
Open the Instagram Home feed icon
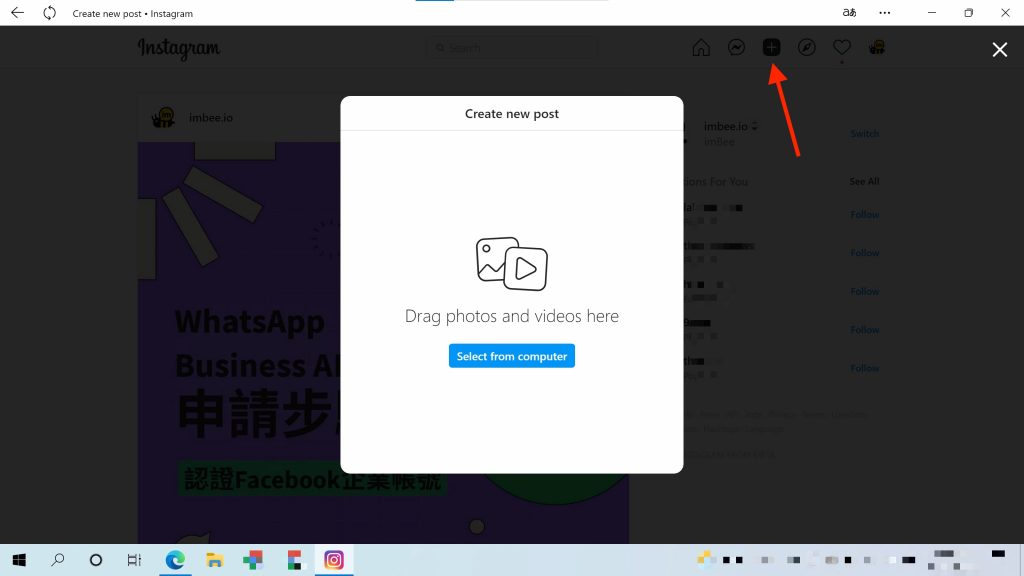pyautogui.click(x=701, y=48)
